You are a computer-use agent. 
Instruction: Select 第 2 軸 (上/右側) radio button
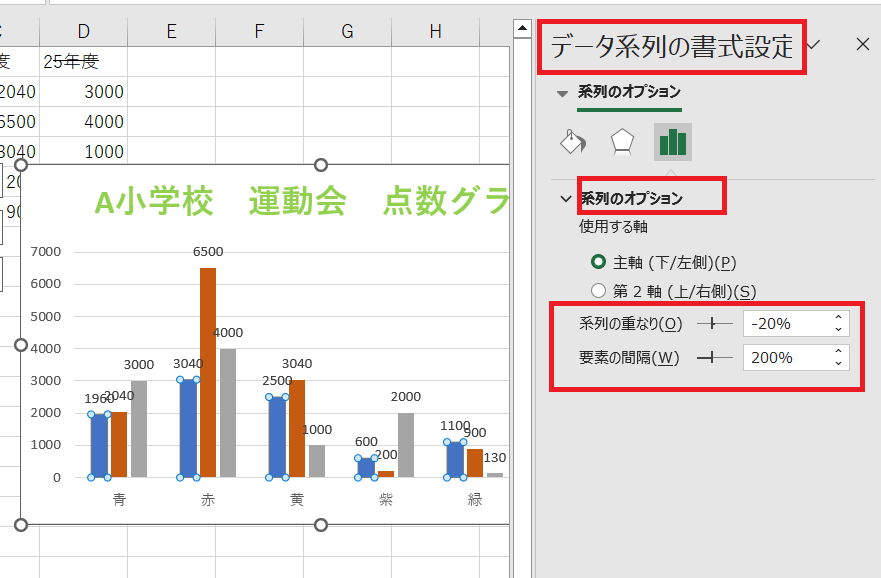point(598,290)
